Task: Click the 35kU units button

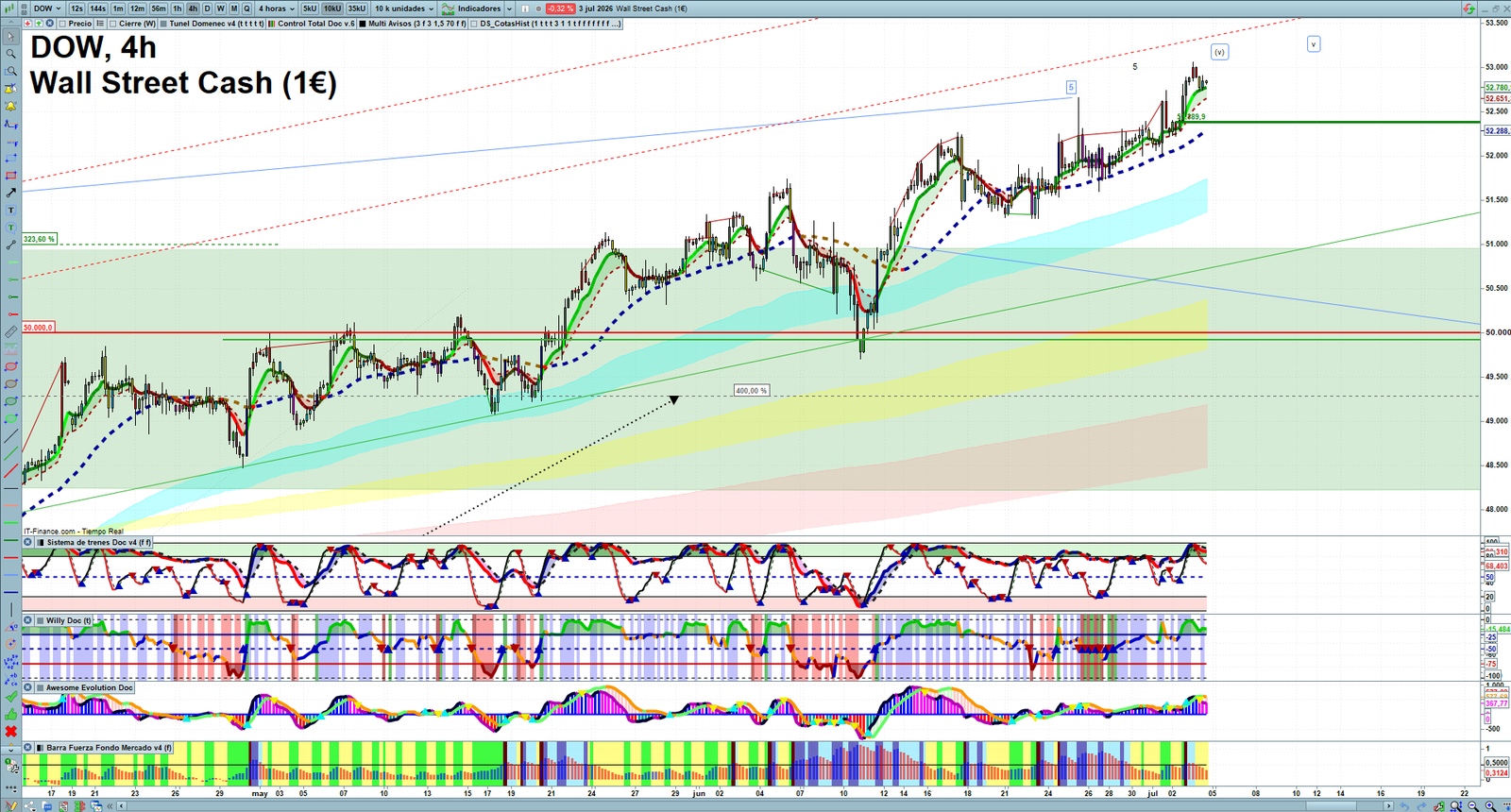Action: click(x=356, y=8)
